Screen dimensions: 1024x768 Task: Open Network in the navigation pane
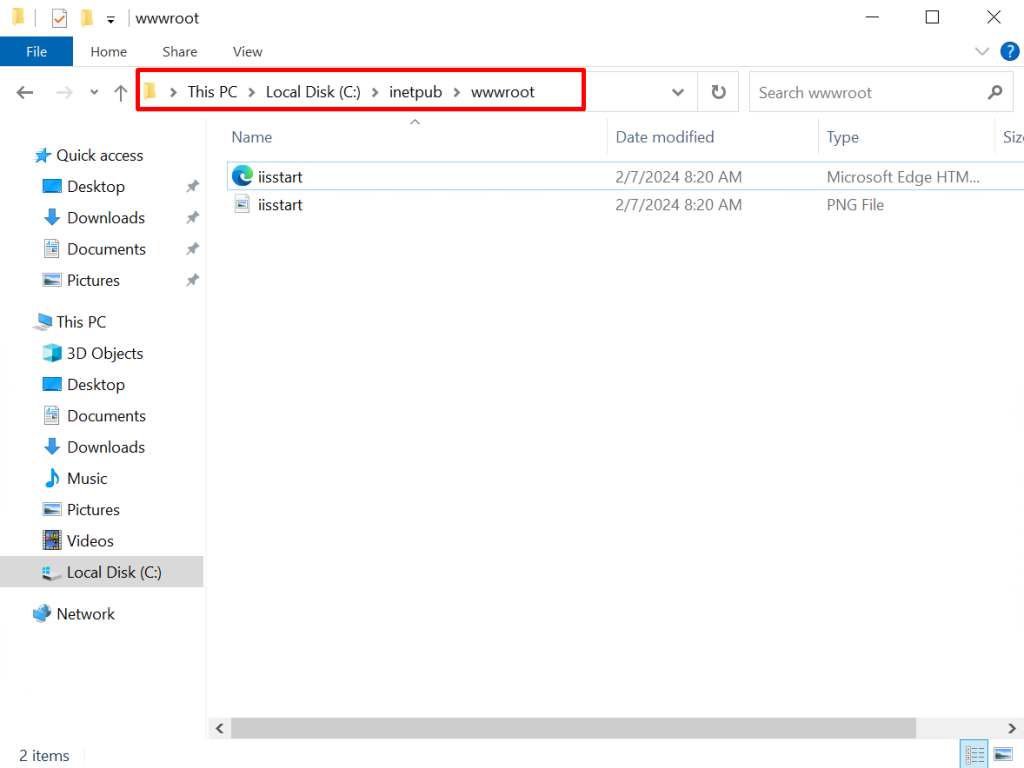(85, 614)
